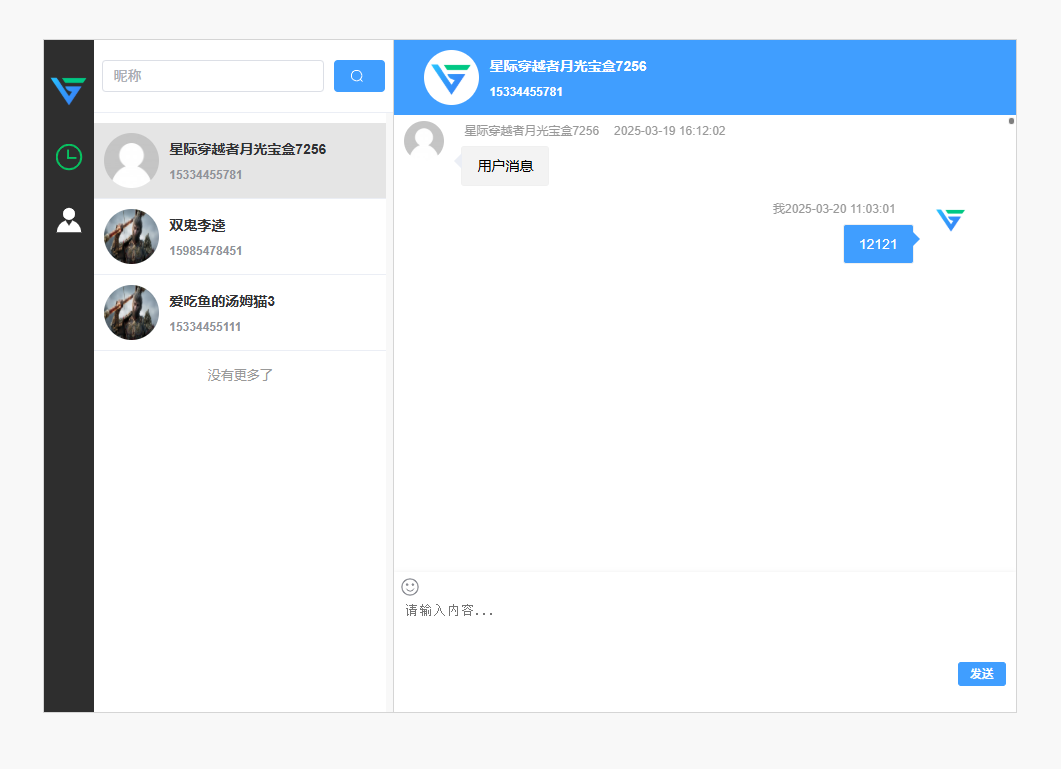Click the 双鬼李逵 avatar thumbnail

[131, 237]
